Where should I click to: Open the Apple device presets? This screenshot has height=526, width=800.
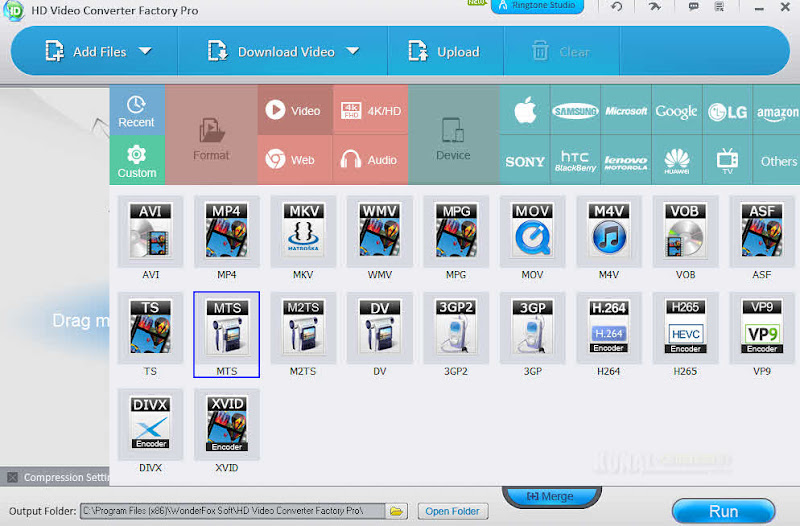pyautogui.click(x=525, y=110)
